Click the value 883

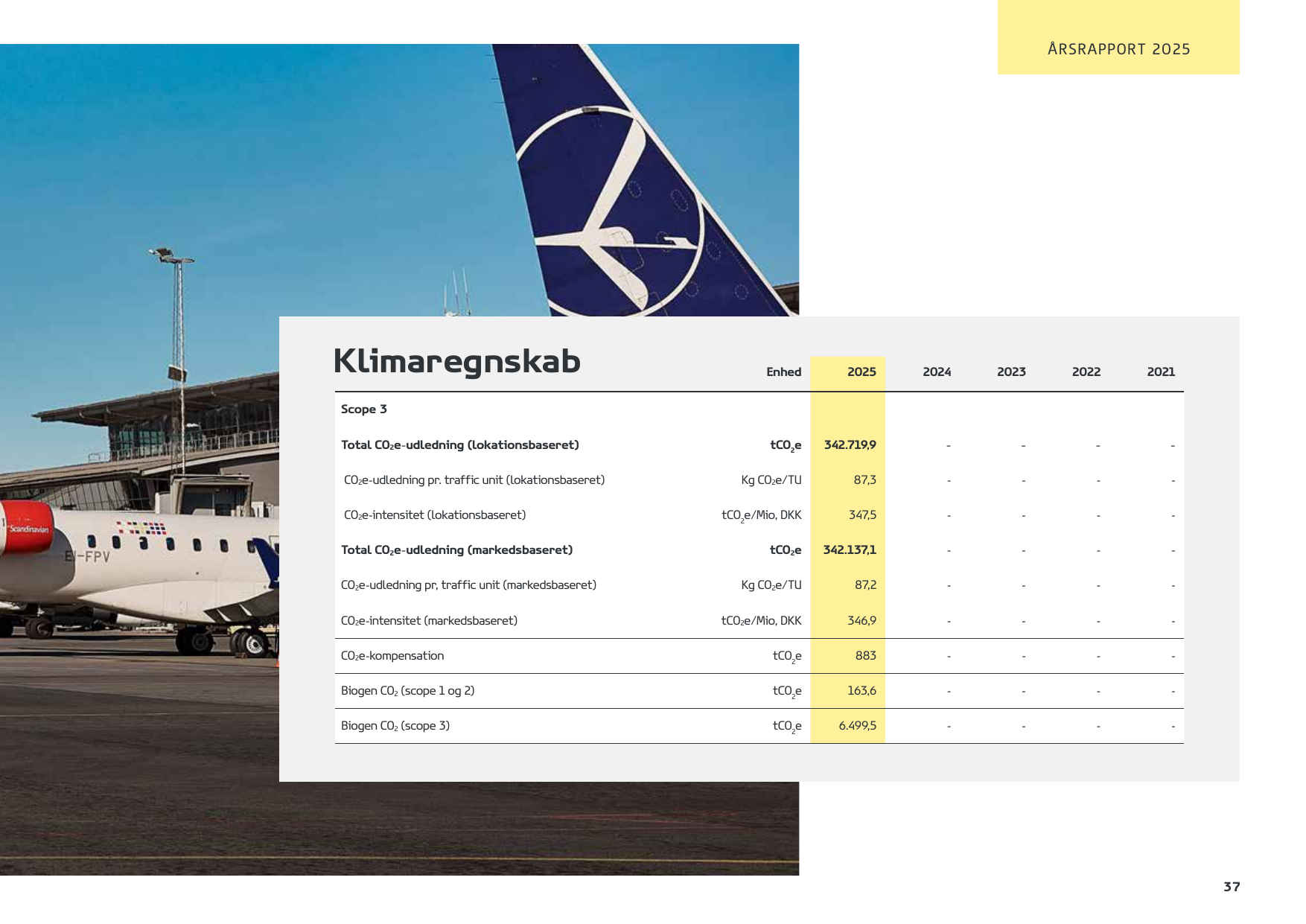866,656
